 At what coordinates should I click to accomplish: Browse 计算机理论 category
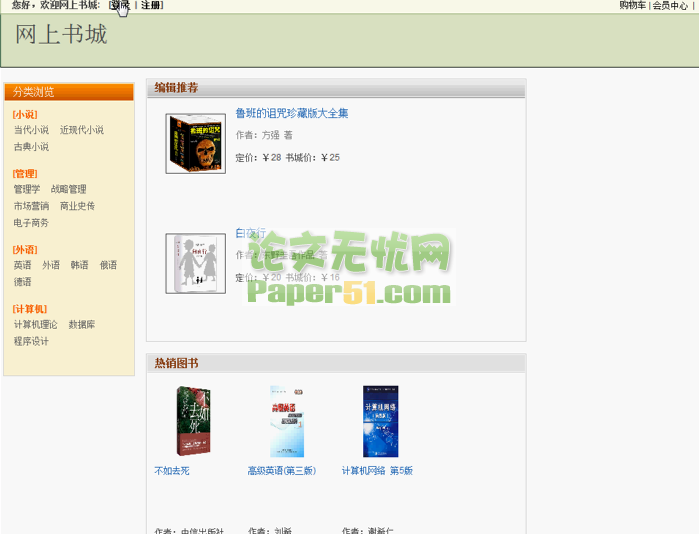coord(36,325)
